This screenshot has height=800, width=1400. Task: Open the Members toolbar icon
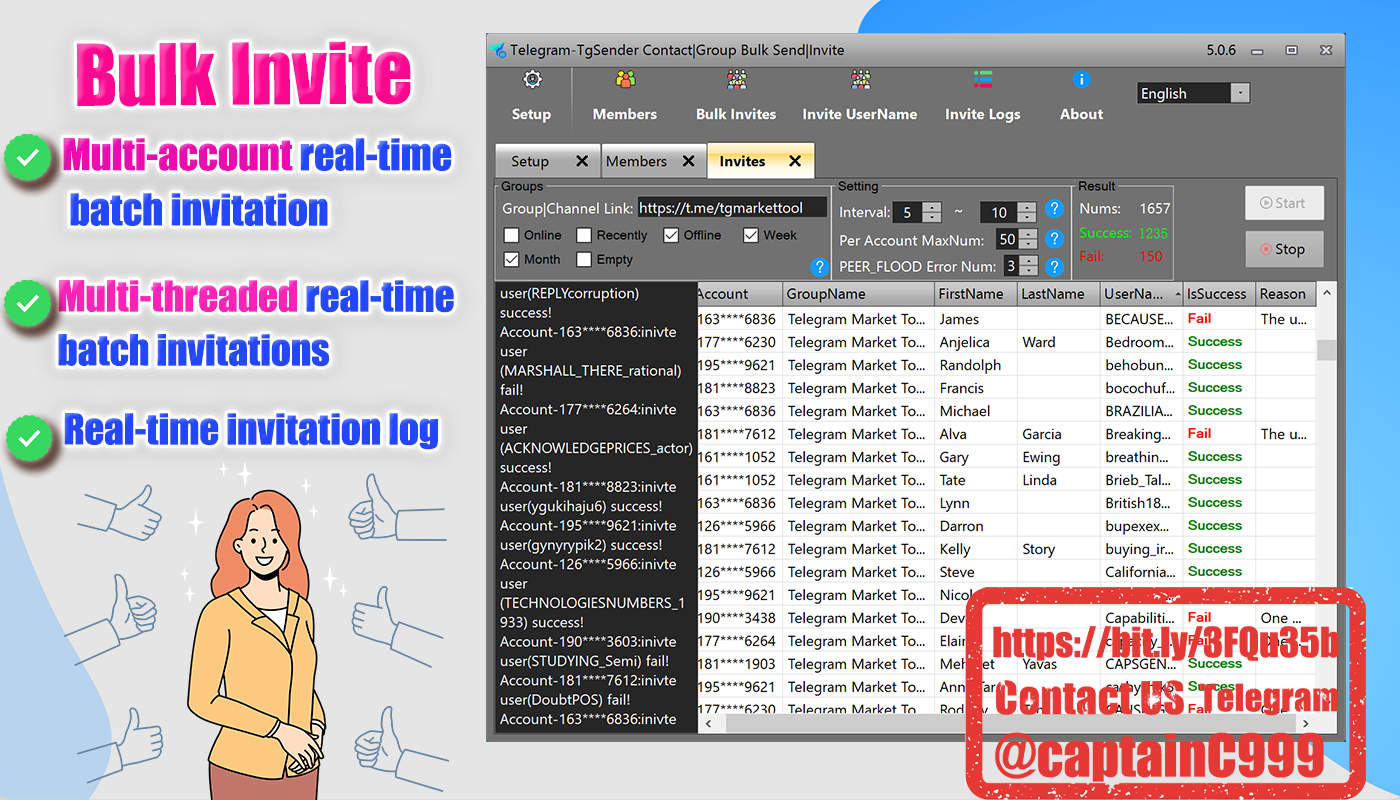(625, 81)
